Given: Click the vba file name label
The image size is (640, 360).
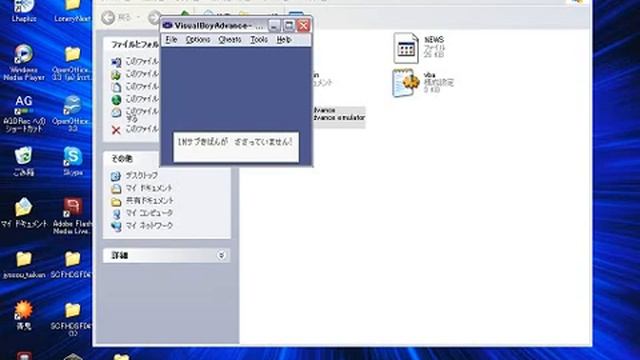Looking at the screenshot, I should coord(429,75).
